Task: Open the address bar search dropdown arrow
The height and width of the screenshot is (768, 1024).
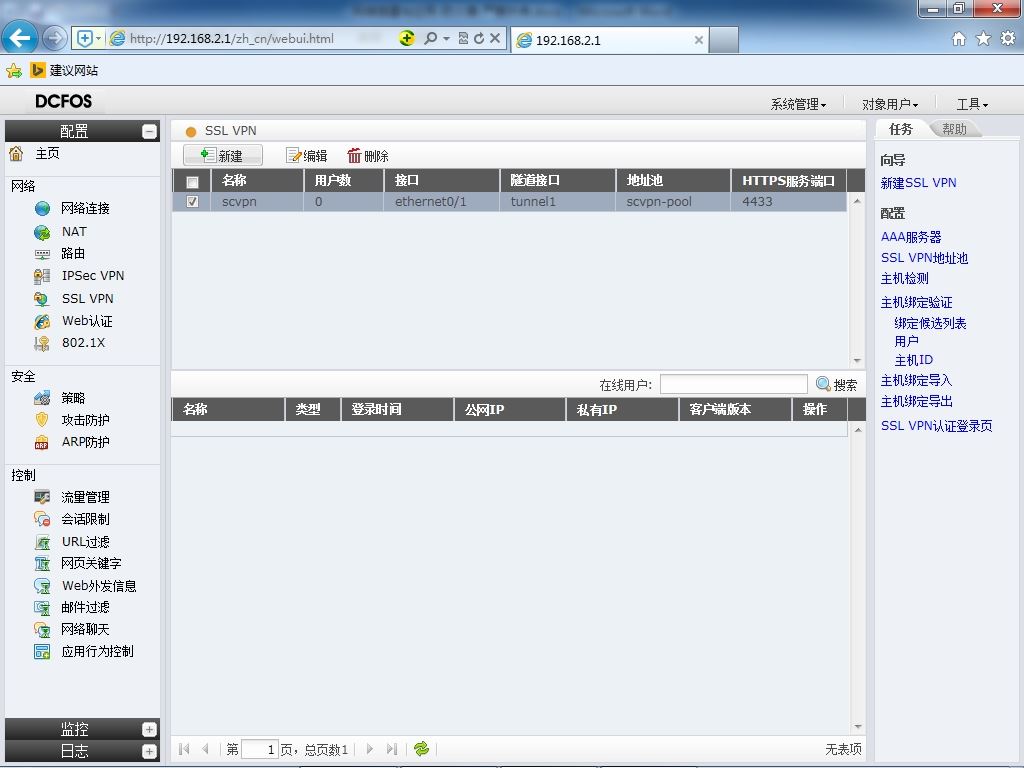Action: (x=447, y=39)
